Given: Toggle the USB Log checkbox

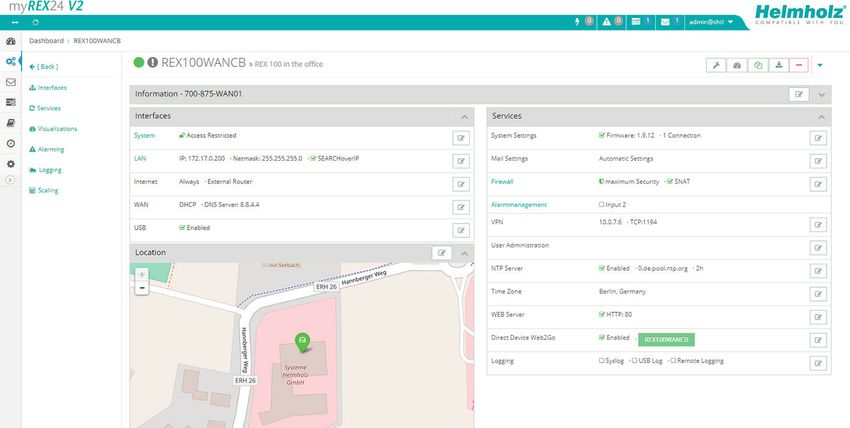Looking at the screenshot, I should [x=634, y=360].
